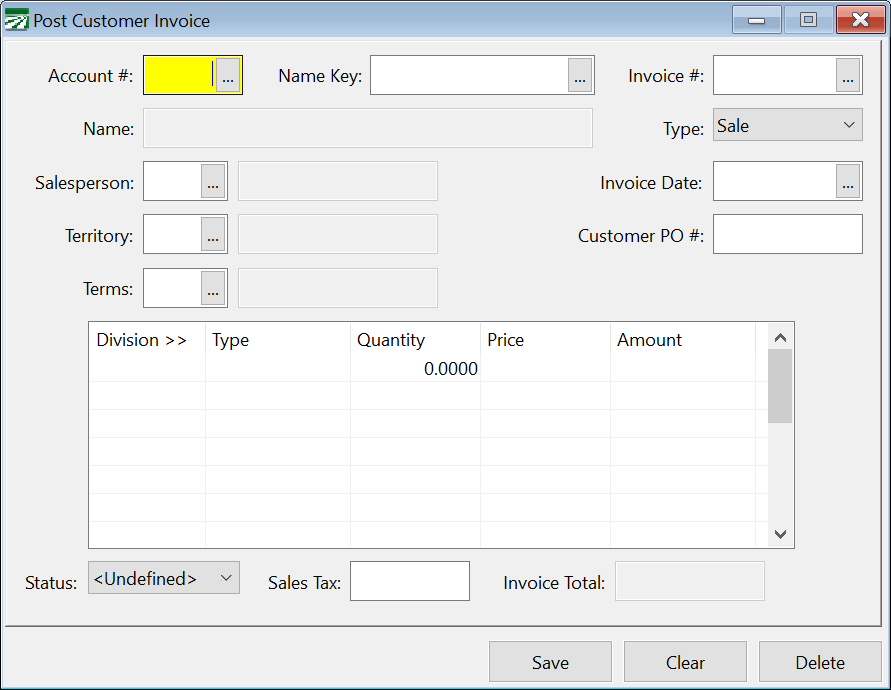Screen dimensions: 891x690
Task: Open the Invoice # lookup ellipsis button
Action: tap(848, 76)
